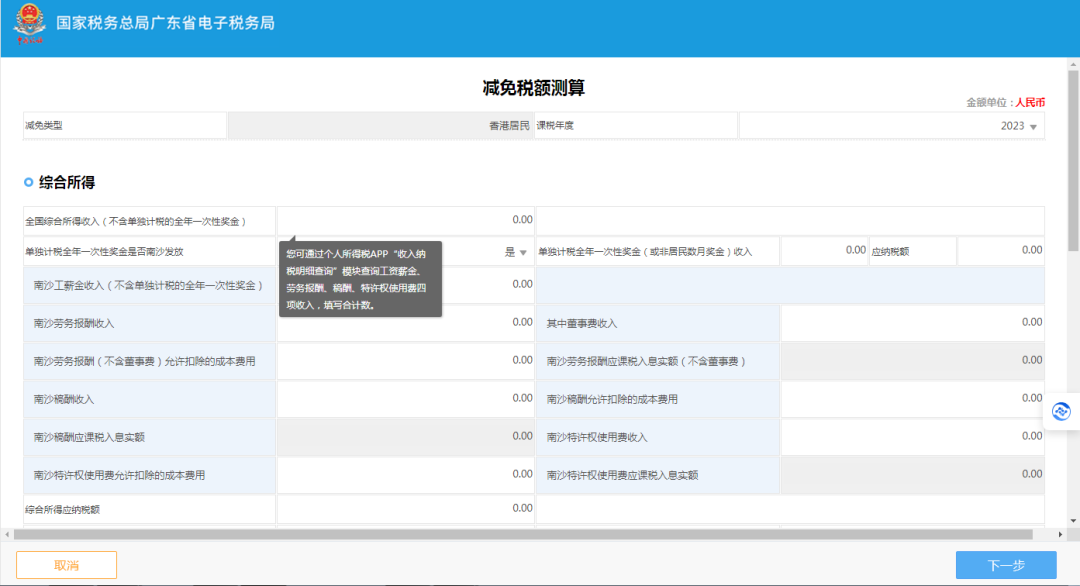Click the tax bureau national emblem logo

coord(30,23)
